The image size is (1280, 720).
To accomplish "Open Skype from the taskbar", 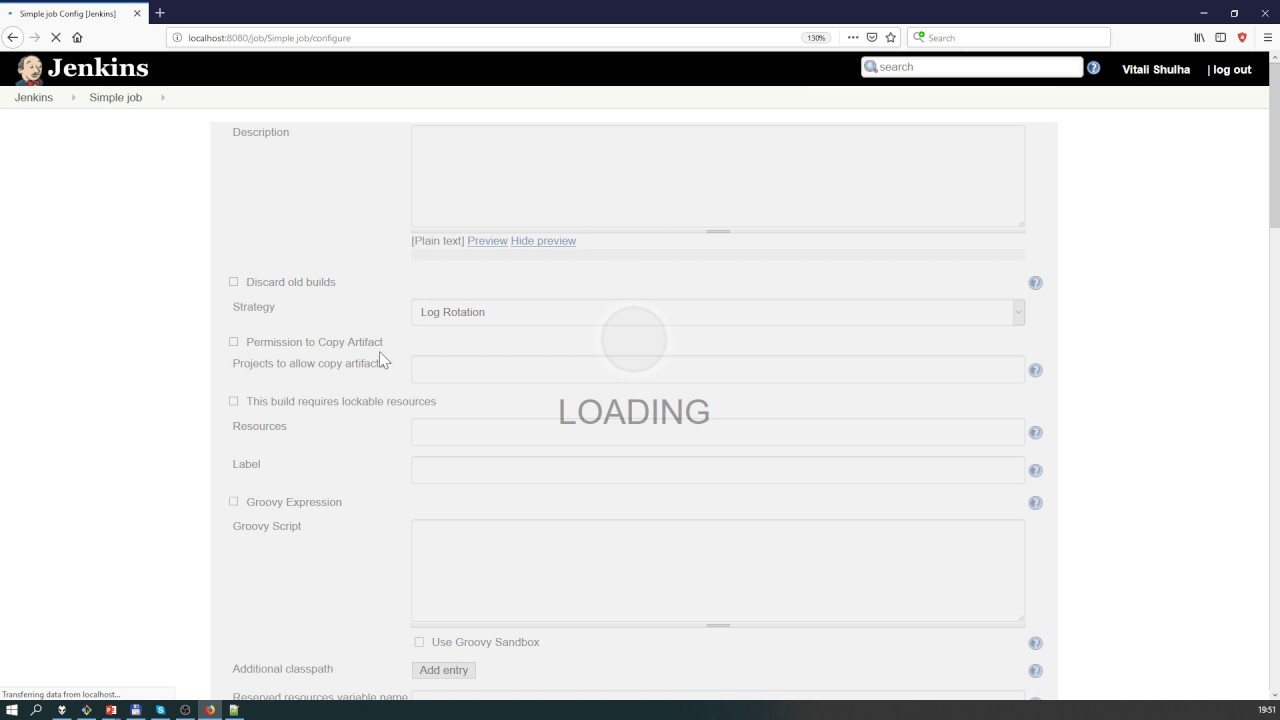I will click(x=160, y=710).
